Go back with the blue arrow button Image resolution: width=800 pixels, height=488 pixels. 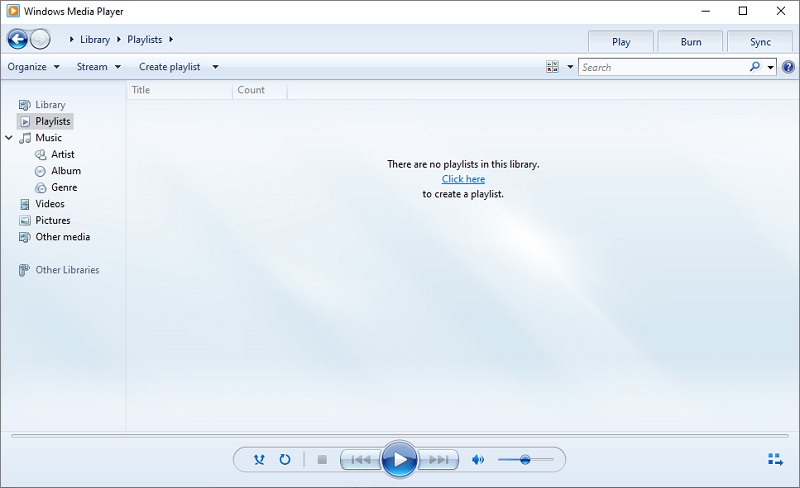[17, 39]
